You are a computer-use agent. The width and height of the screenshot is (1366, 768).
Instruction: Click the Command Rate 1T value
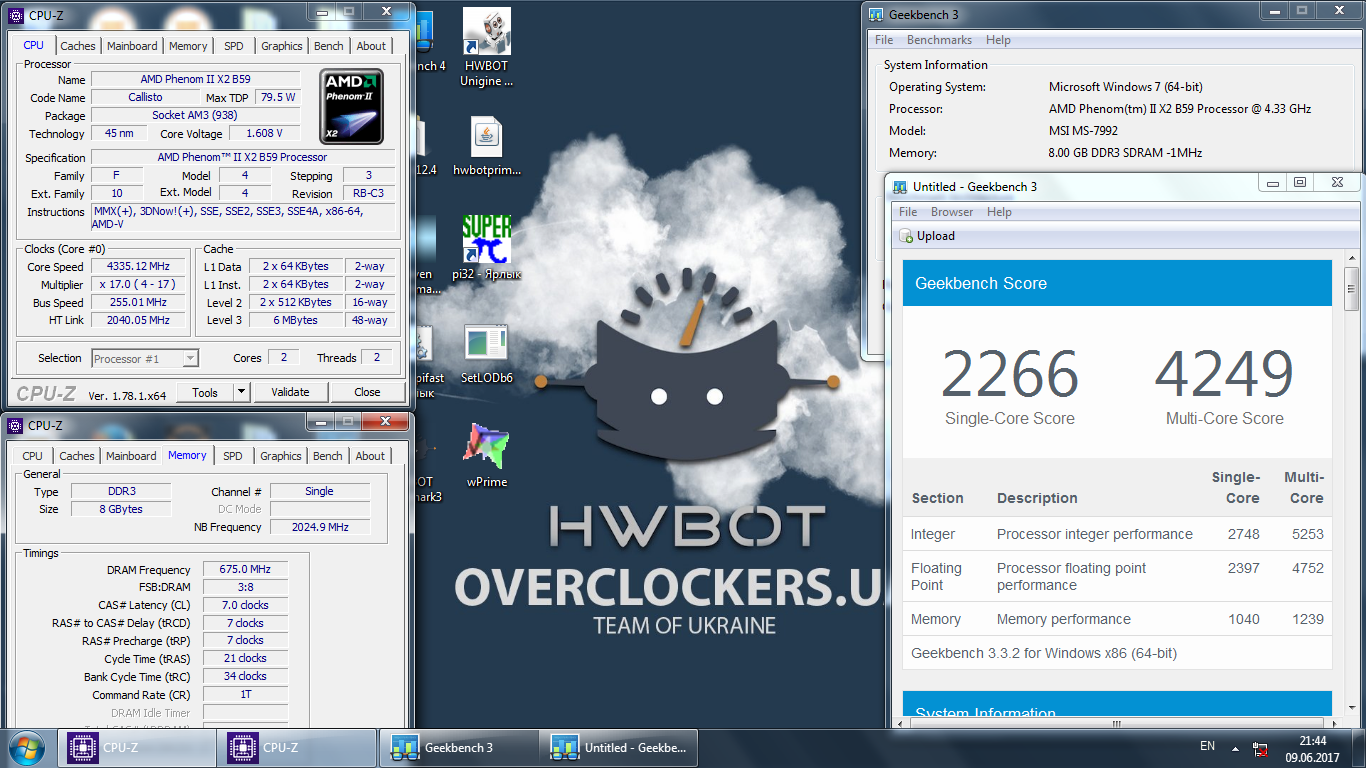pos(245,695)
